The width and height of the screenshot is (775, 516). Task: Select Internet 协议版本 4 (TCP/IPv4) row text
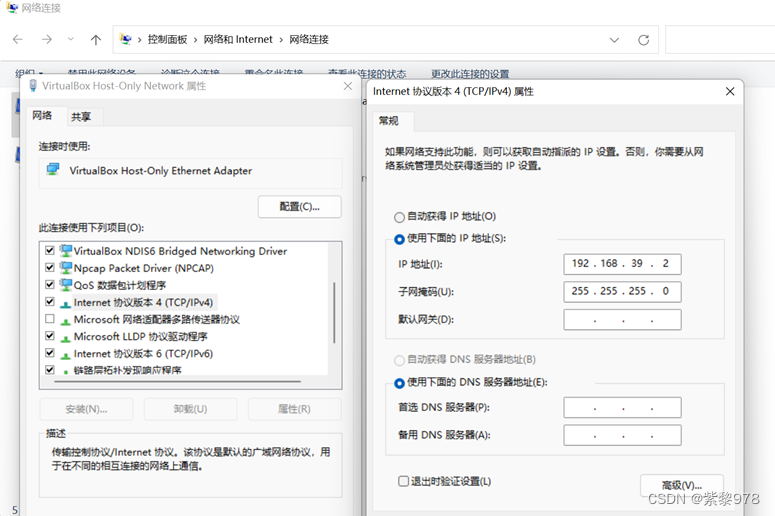[x=143, y=302]
